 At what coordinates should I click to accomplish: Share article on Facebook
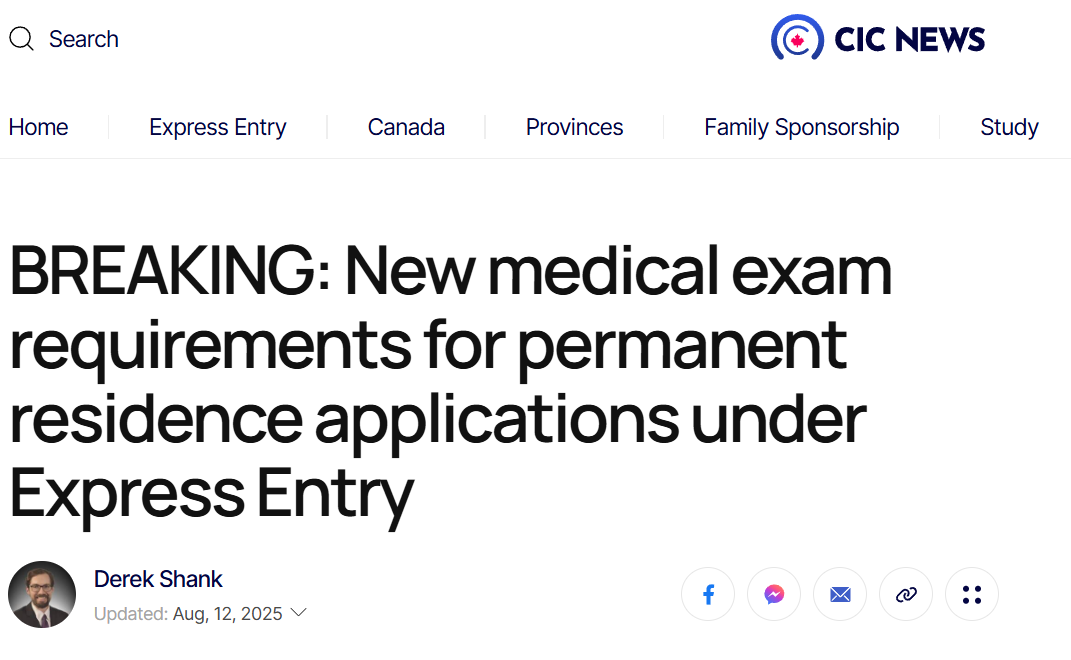(x=708, y=594)
